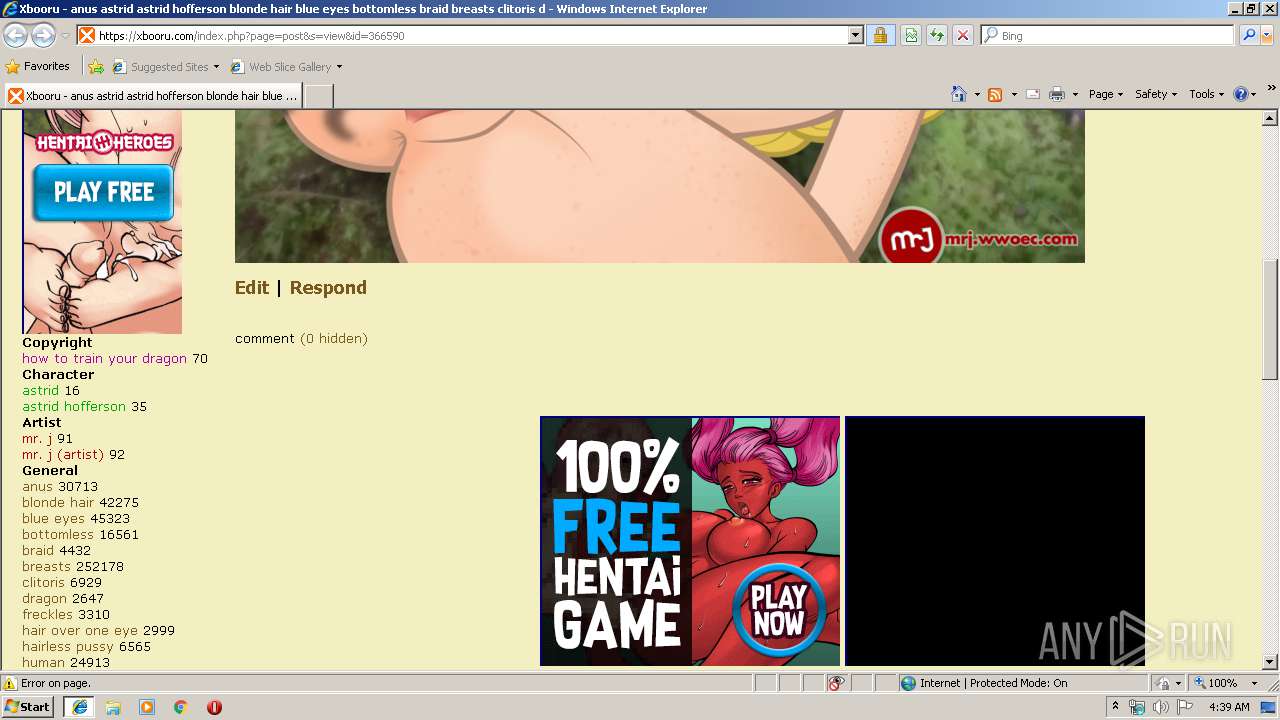1280x720 pixels.
Task: Click the Forward navigation arrow
Action: click(43, 36)
